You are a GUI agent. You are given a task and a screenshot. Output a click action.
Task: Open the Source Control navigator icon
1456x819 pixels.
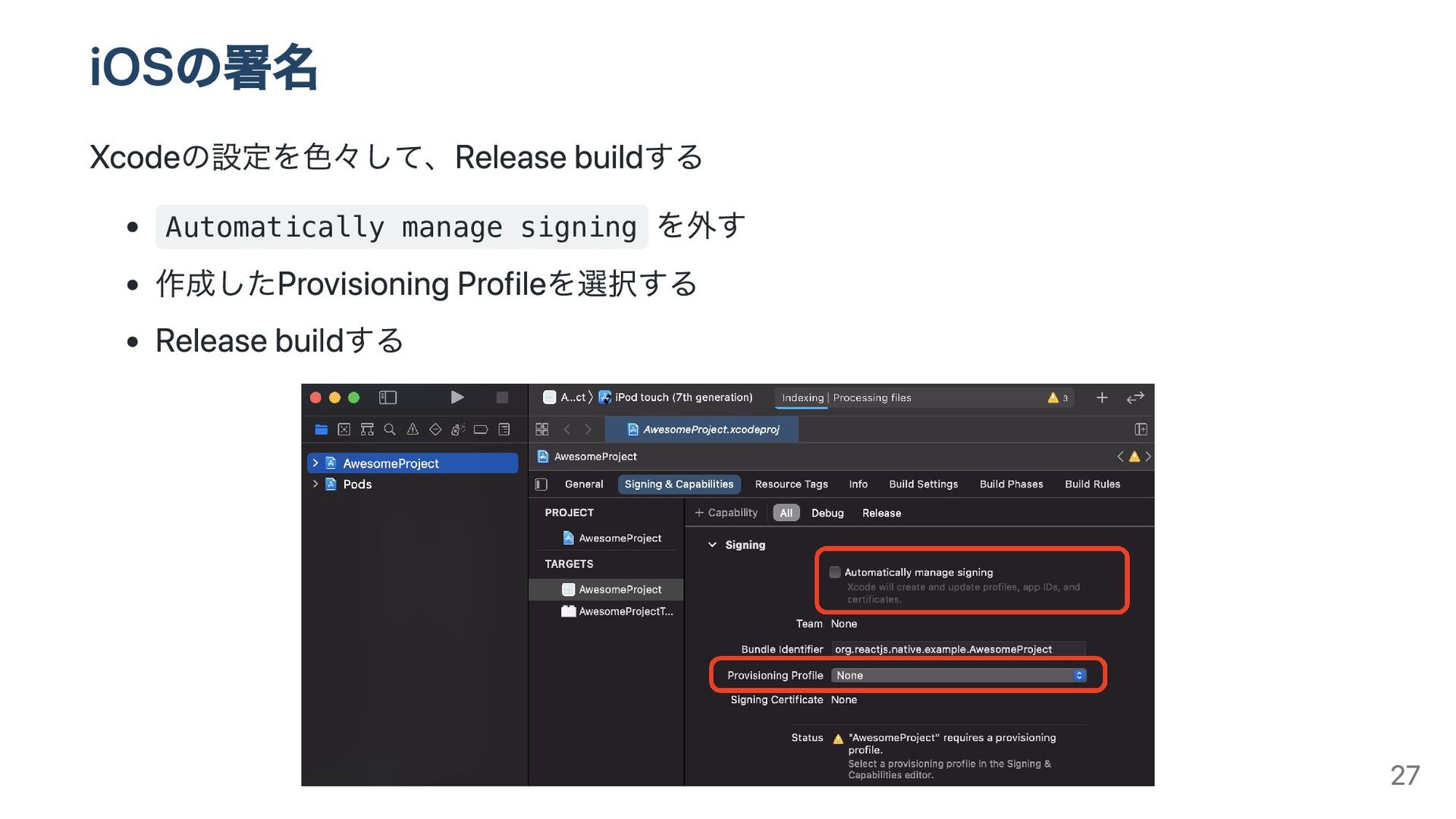[344, 429]
